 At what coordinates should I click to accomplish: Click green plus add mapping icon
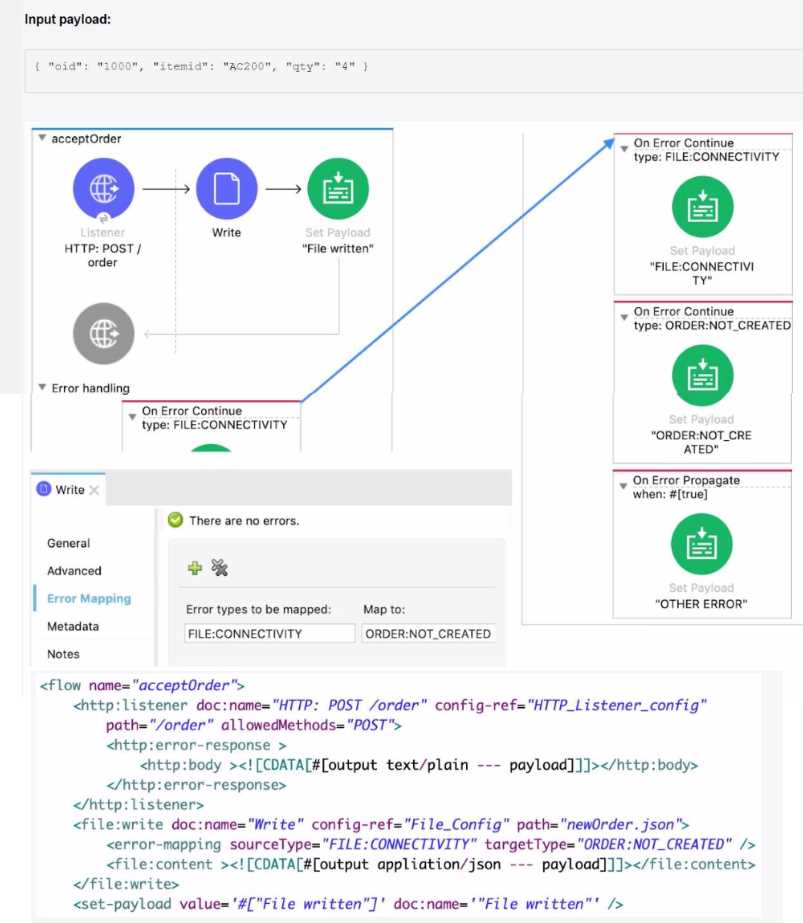click(x=195, y=568)
